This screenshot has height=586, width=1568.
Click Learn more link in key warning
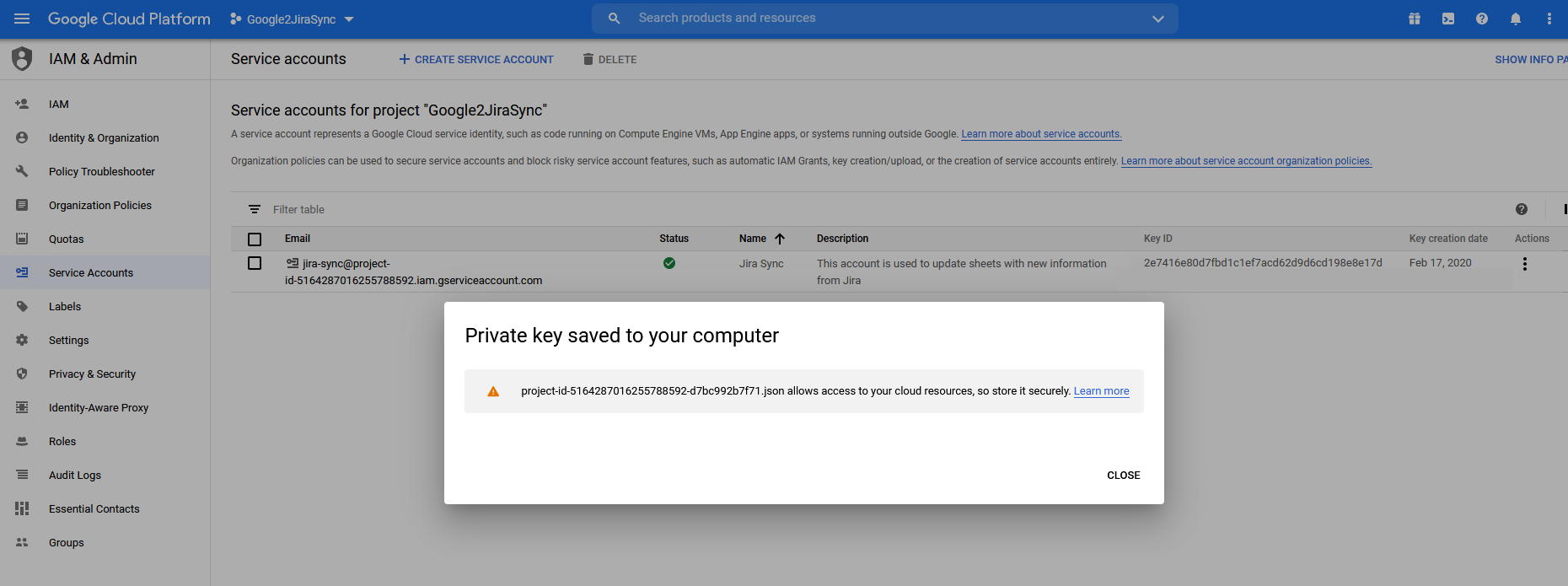(x=1101, y=391)
